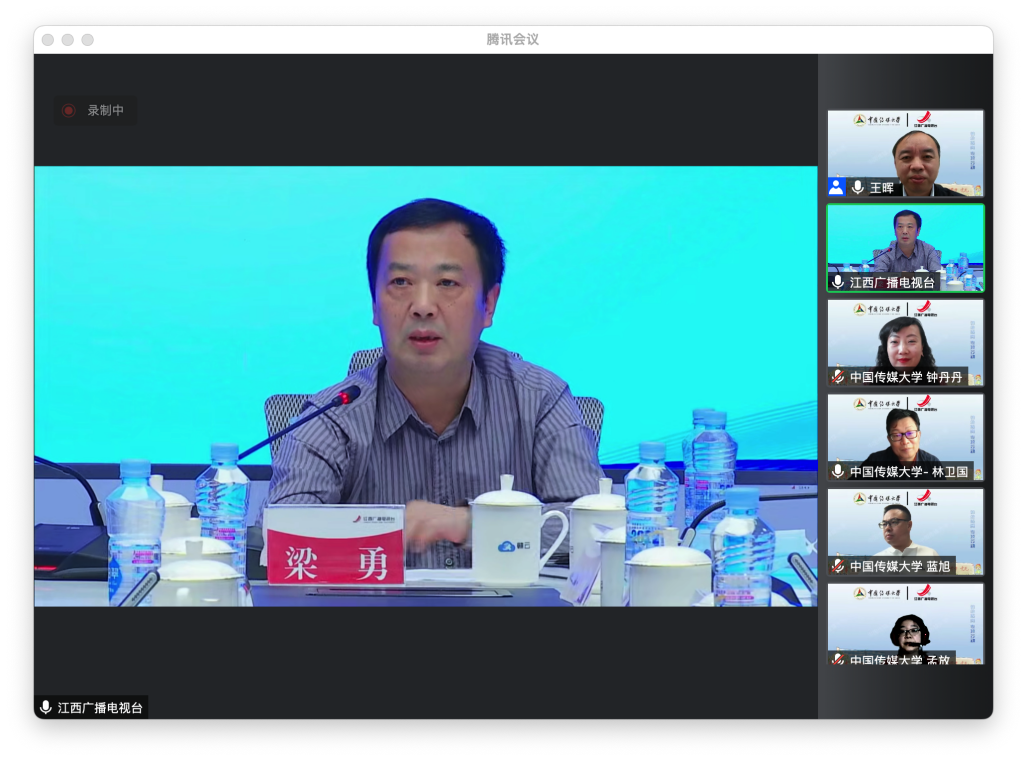Click the microphone icon next to 王晖

coord(857,187)
